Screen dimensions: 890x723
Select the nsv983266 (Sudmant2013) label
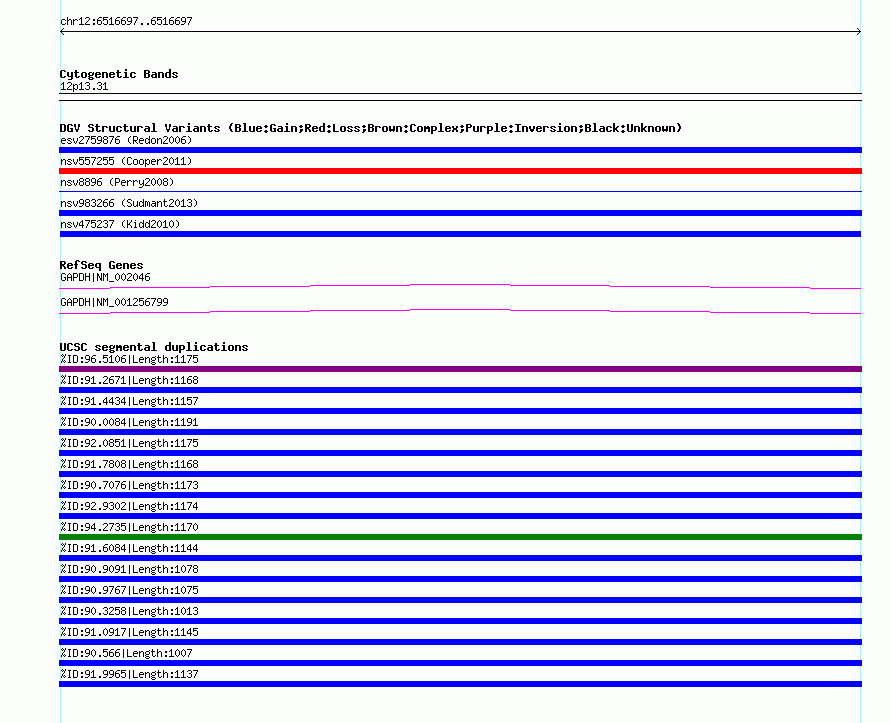click(129, 203)
